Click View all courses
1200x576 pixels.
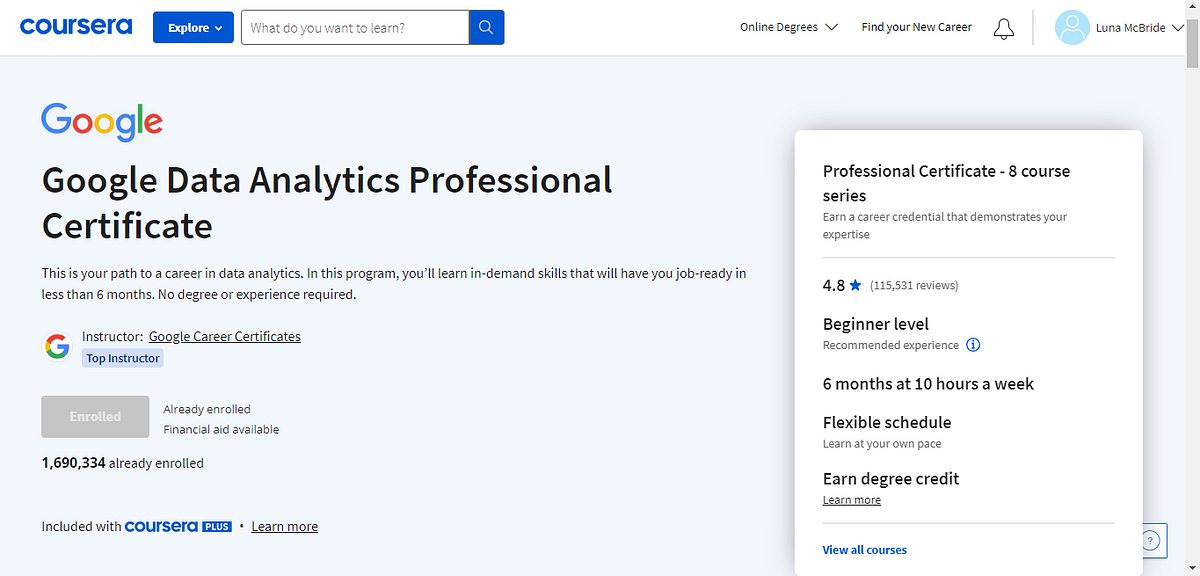tap(864, 549)
